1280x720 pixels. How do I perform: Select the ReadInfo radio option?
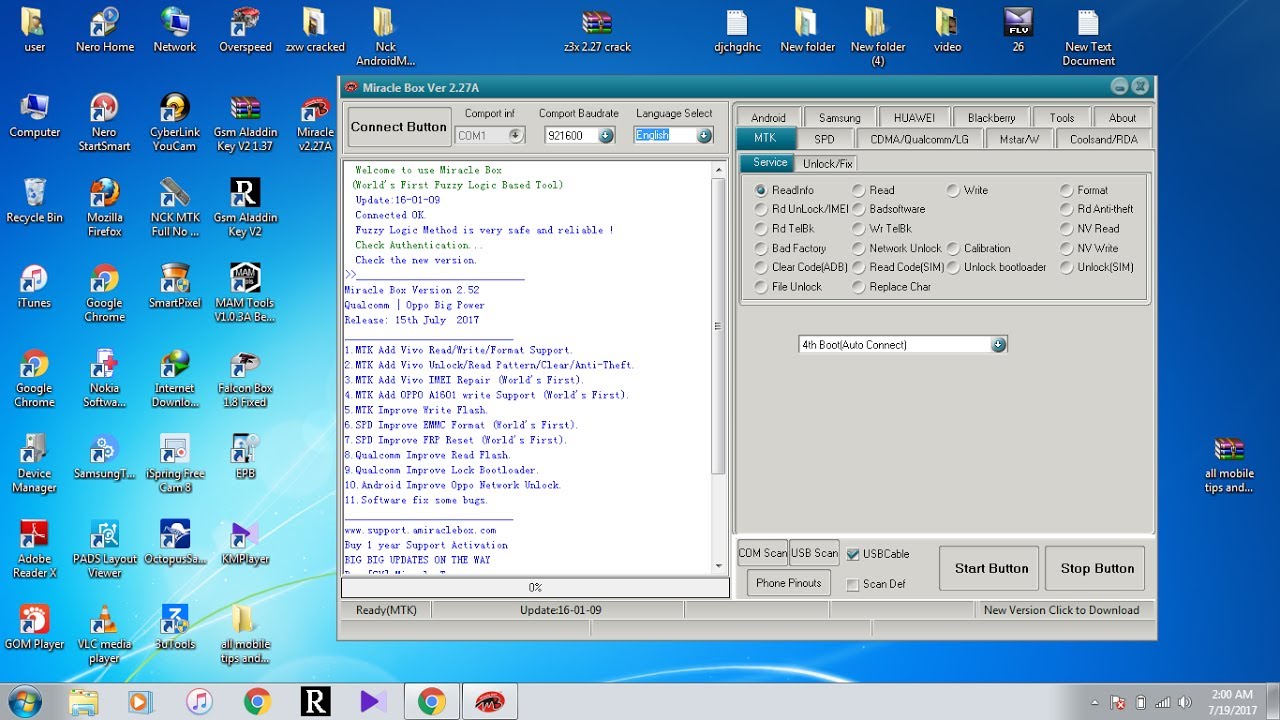coord(761,190)
